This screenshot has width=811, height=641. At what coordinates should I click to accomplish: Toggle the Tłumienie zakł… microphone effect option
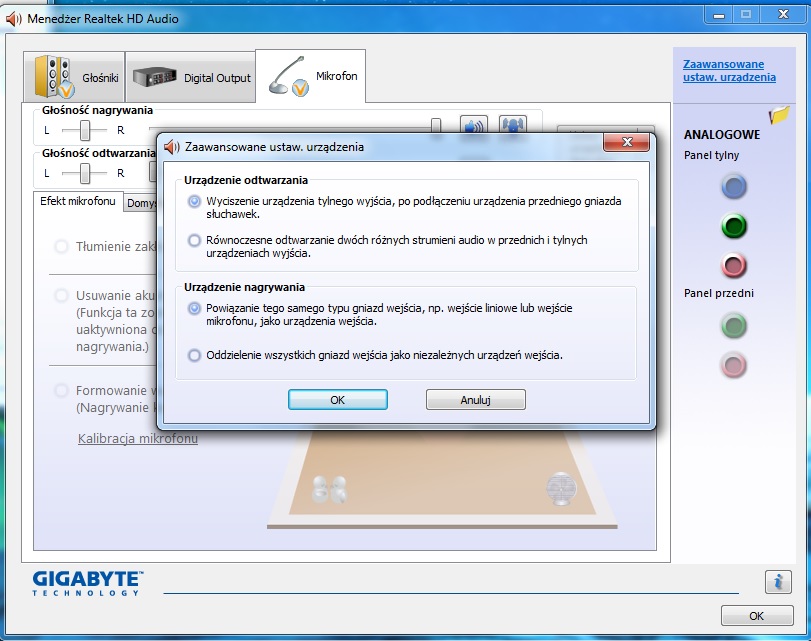(61, 246)
